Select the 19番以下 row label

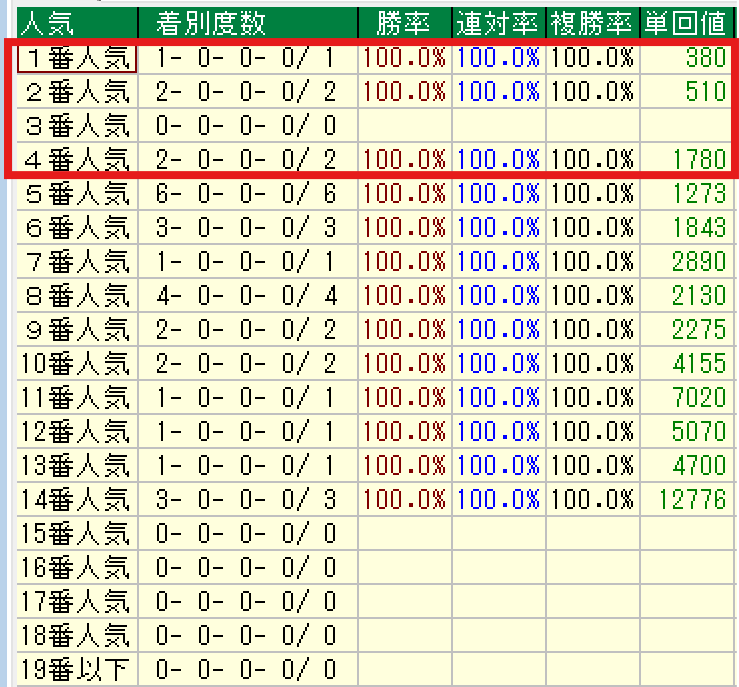point(76,669)
